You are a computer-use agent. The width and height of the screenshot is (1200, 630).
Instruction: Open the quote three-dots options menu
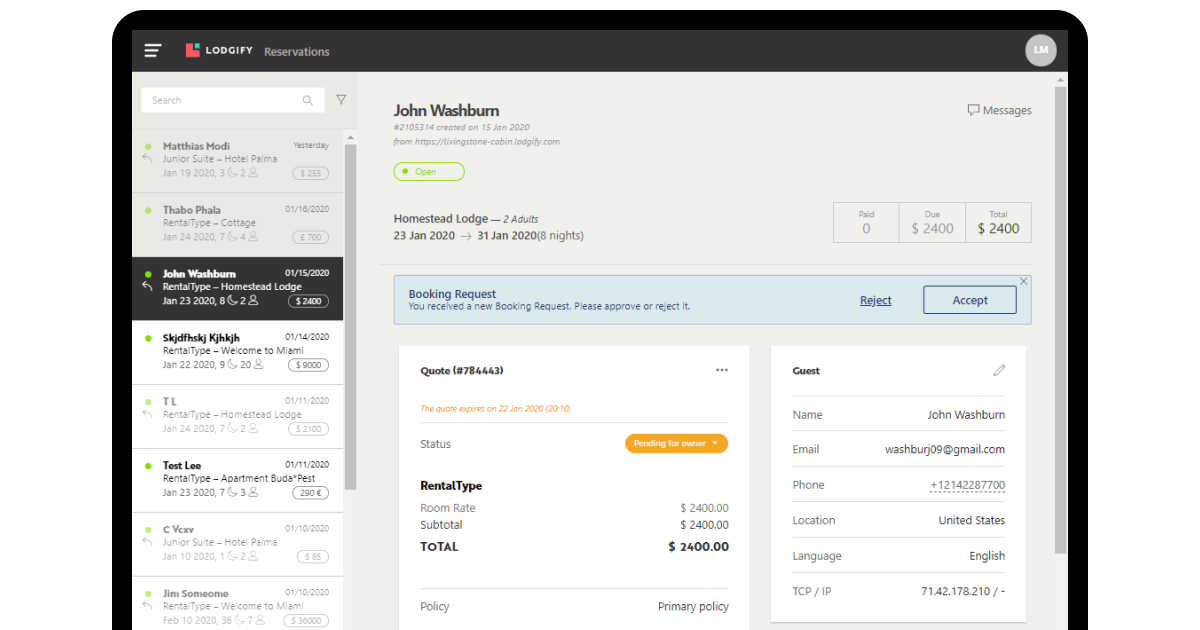point(722,370)
